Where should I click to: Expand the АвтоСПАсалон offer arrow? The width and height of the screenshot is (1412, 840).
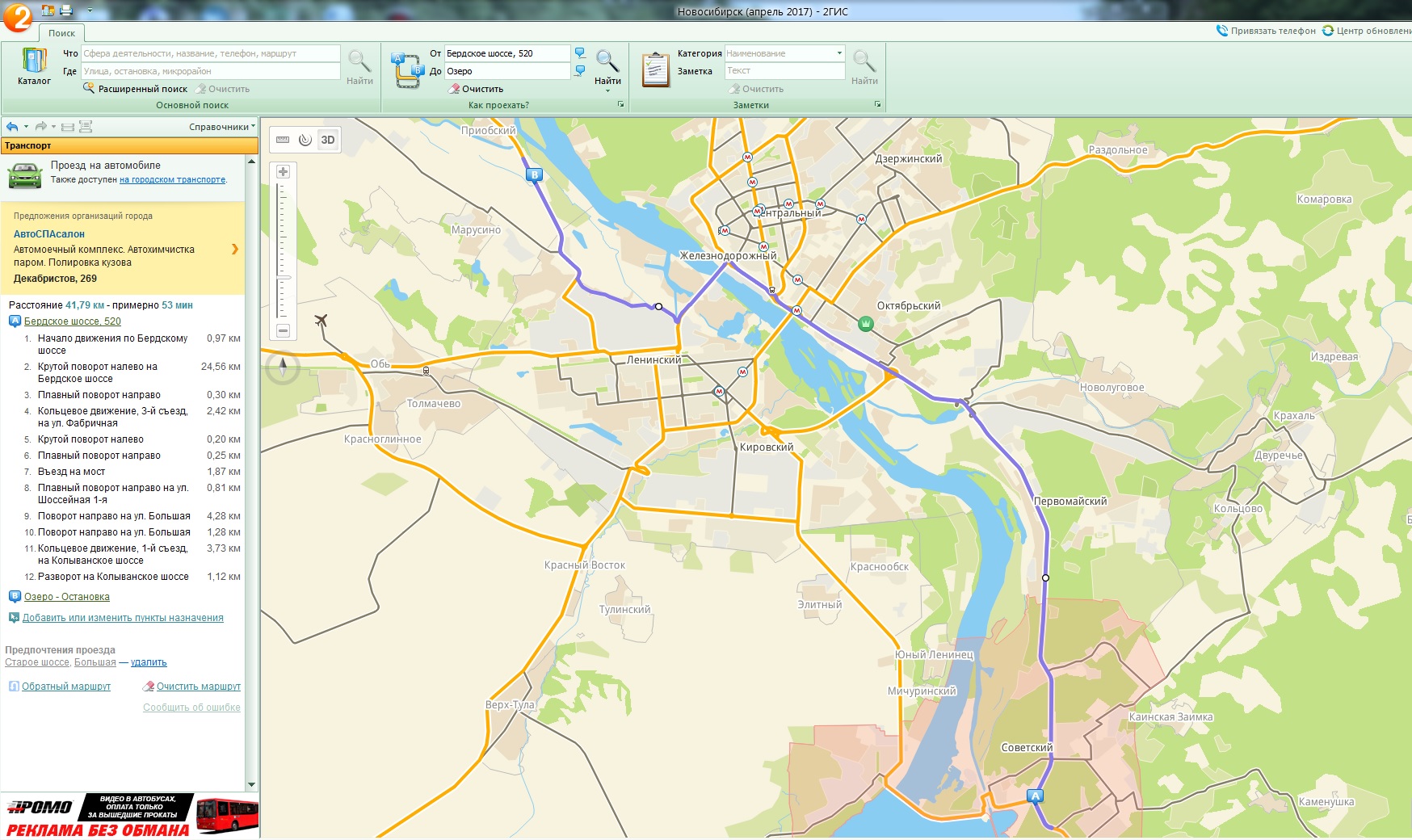pyautogui.click(x=235, y=249)
